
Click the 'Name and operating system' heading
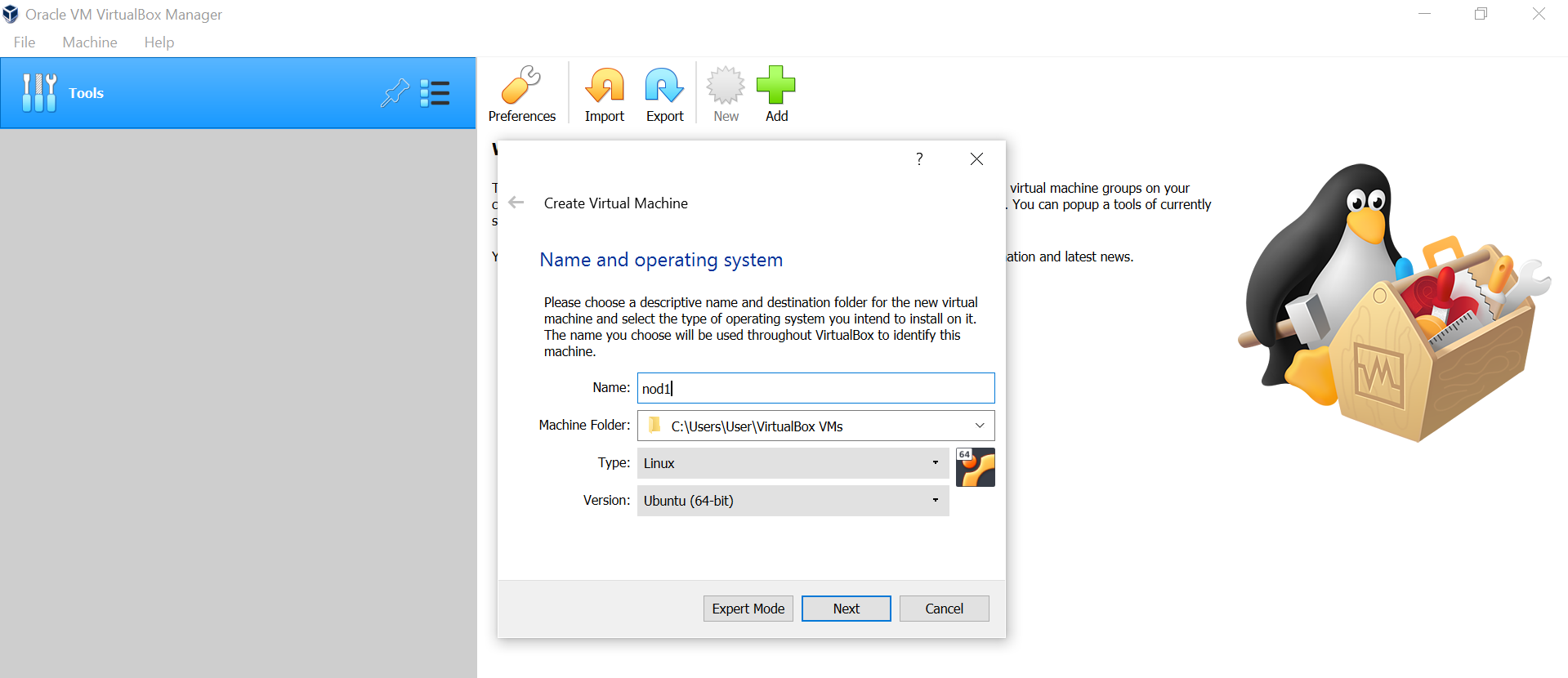[x=661, y=260]
